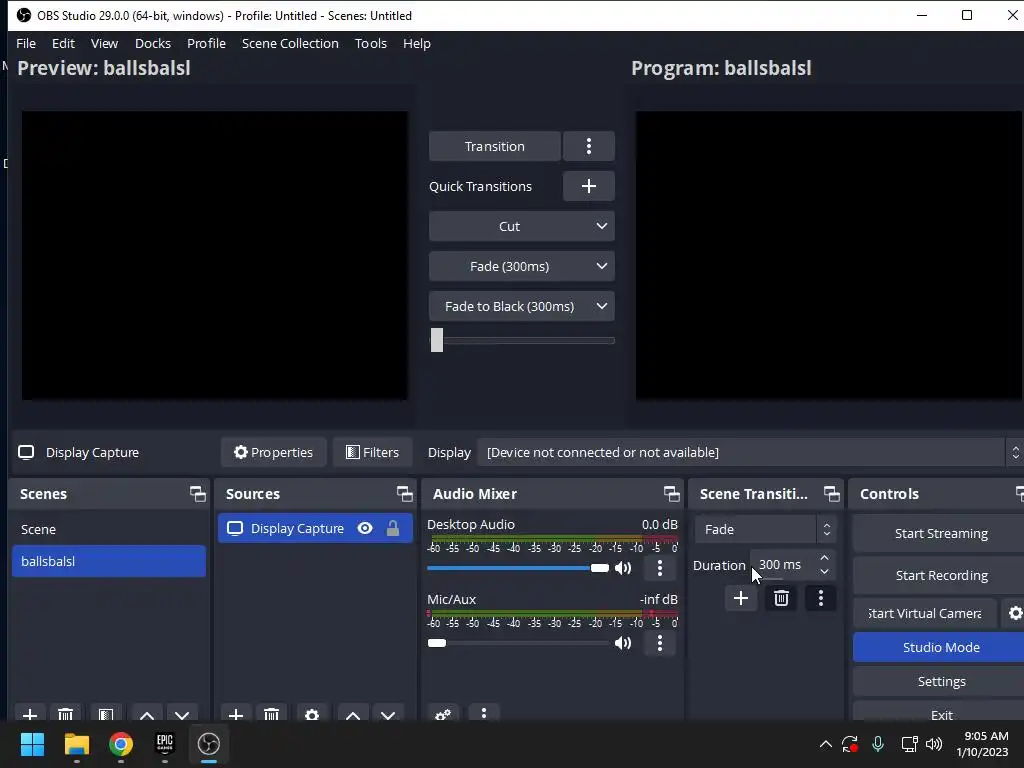Select the ballsbalsl scene

coord(108,561)
